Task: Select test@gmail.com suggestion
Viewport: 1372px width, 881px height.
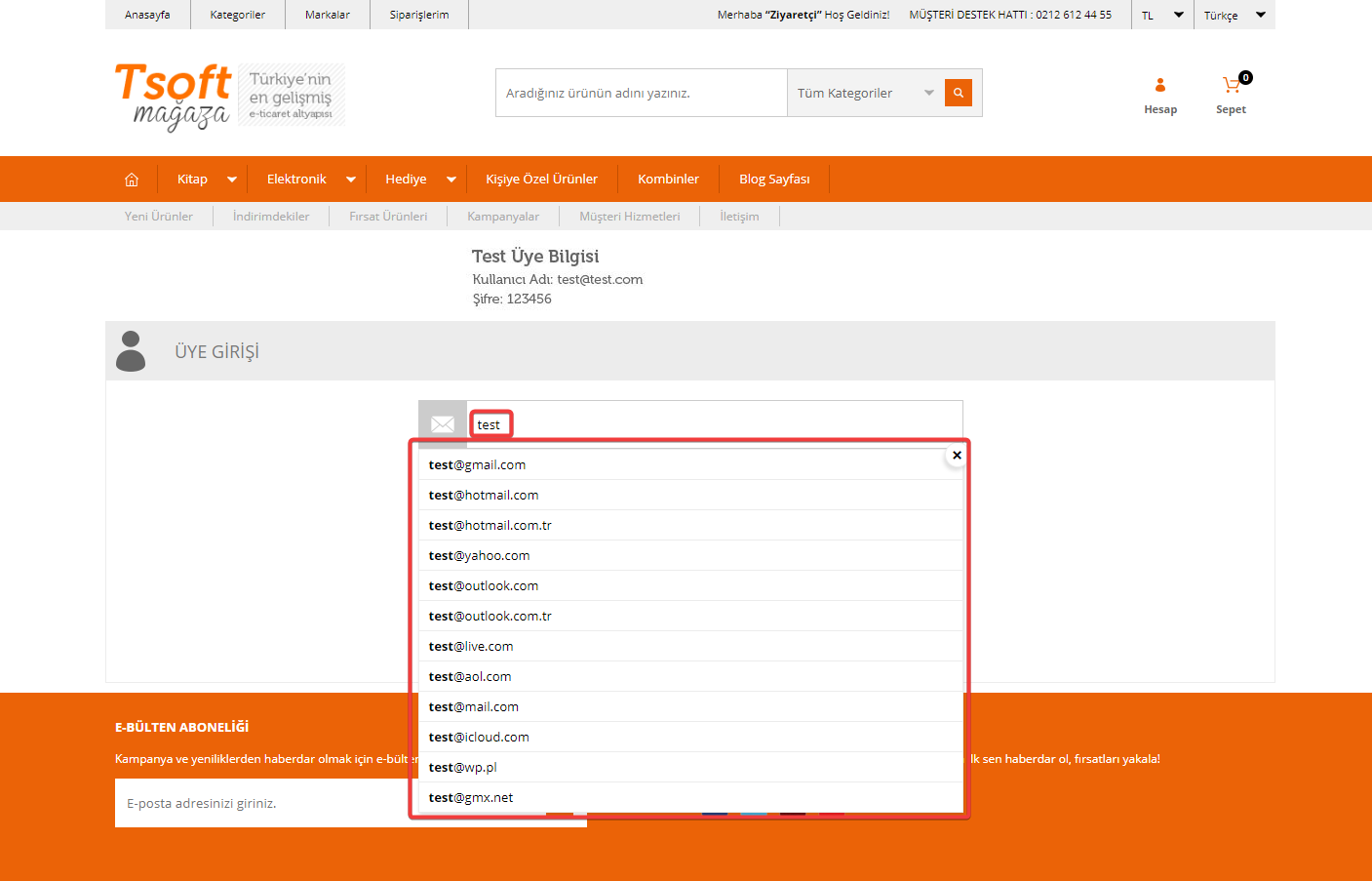Action: click(x=690, y=465)
